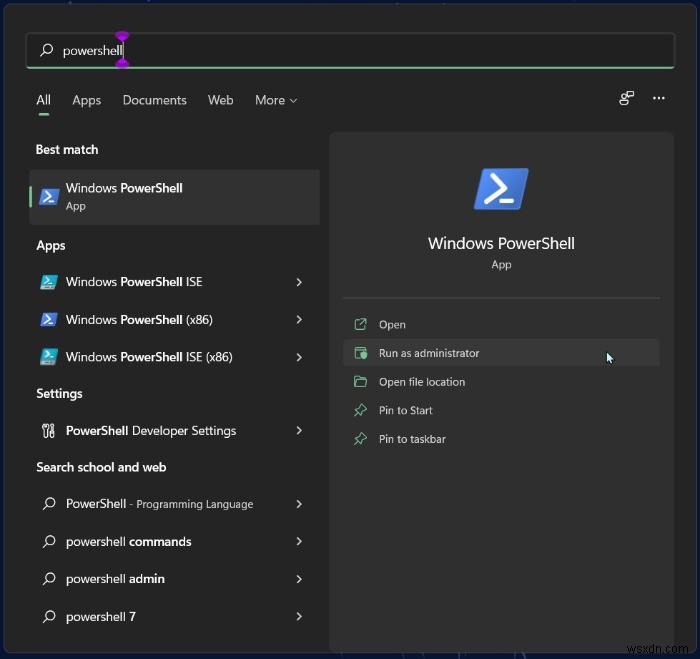Click the Pin to Start pin icon

pos(361,411)
